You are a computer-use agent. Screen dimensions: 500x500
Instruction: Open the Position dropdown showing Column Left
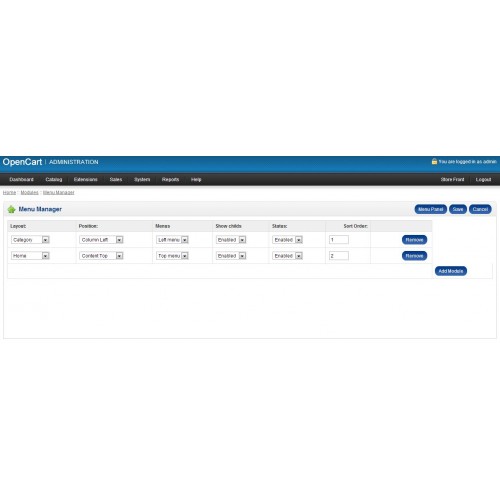pos(101,240)
